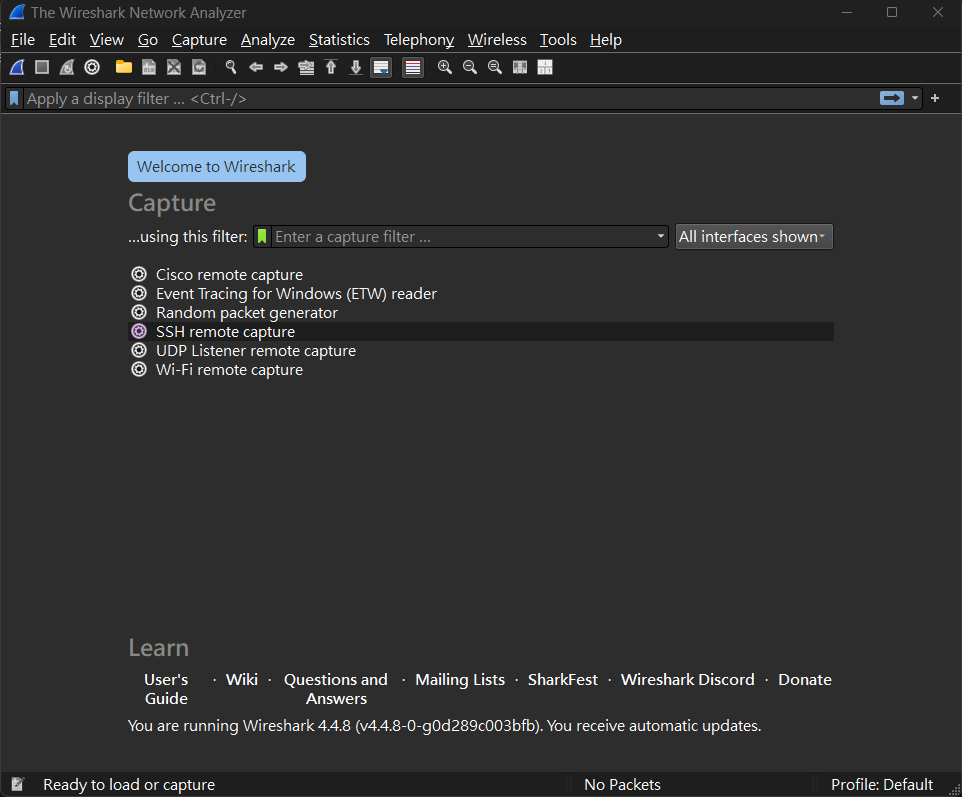Open the User's Guide link

pyautogui.click(x=166, y=689)
